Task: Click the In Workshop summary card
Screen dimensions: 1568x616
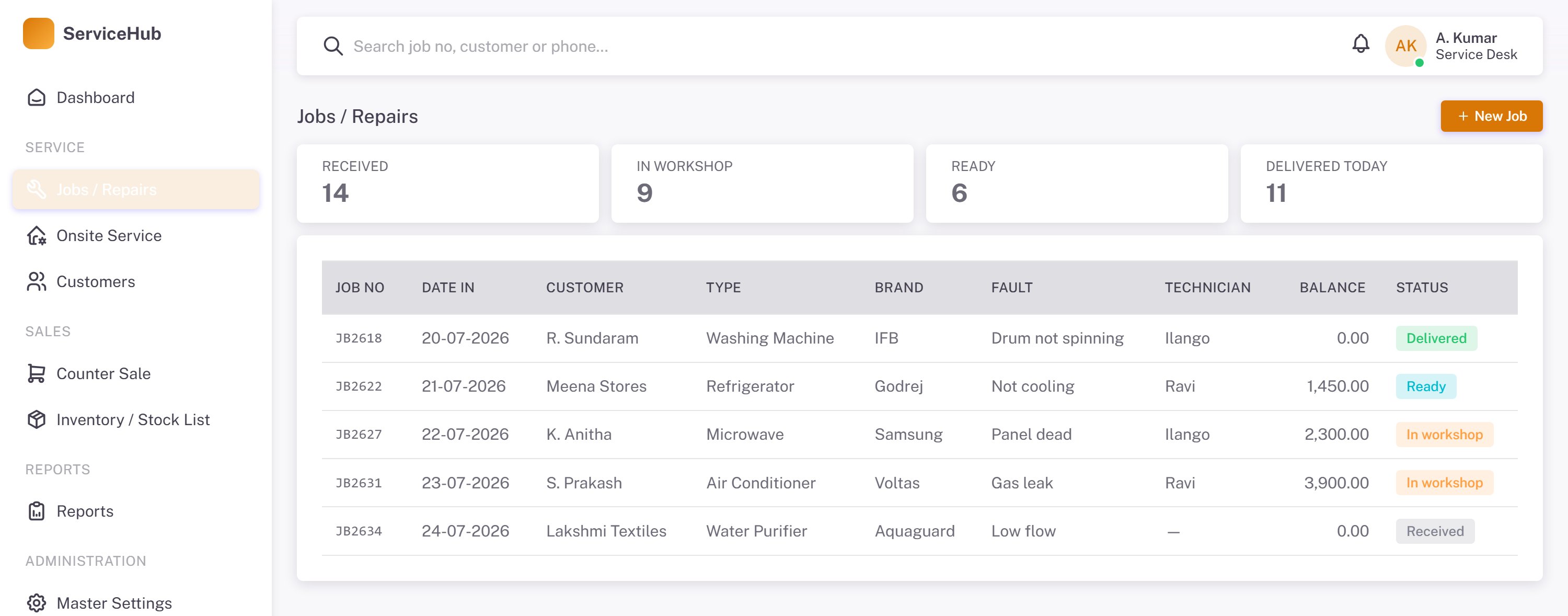Action: tap(762, 184)
